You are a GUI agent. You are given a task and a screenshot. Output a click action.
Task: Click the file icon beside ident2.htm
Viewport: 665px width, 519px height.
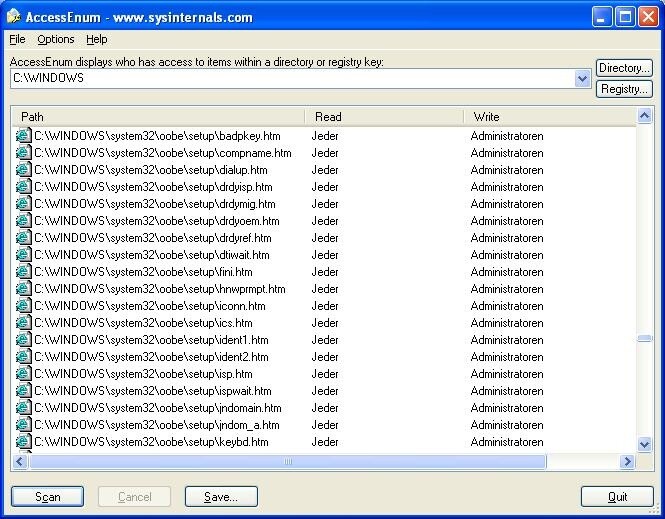coord(24,357)
